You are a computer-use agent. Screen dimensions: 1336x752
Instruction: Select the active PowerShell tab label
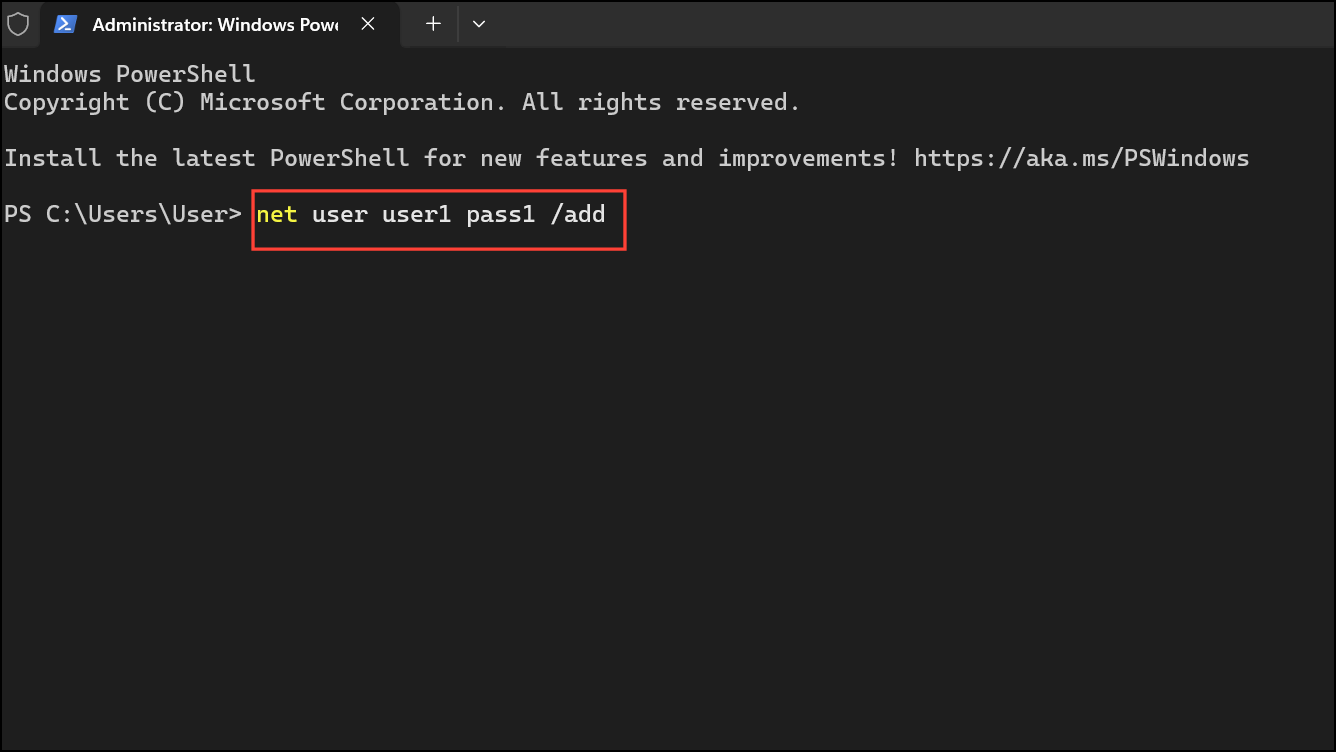pyautogui.click(x=213, y=24)
